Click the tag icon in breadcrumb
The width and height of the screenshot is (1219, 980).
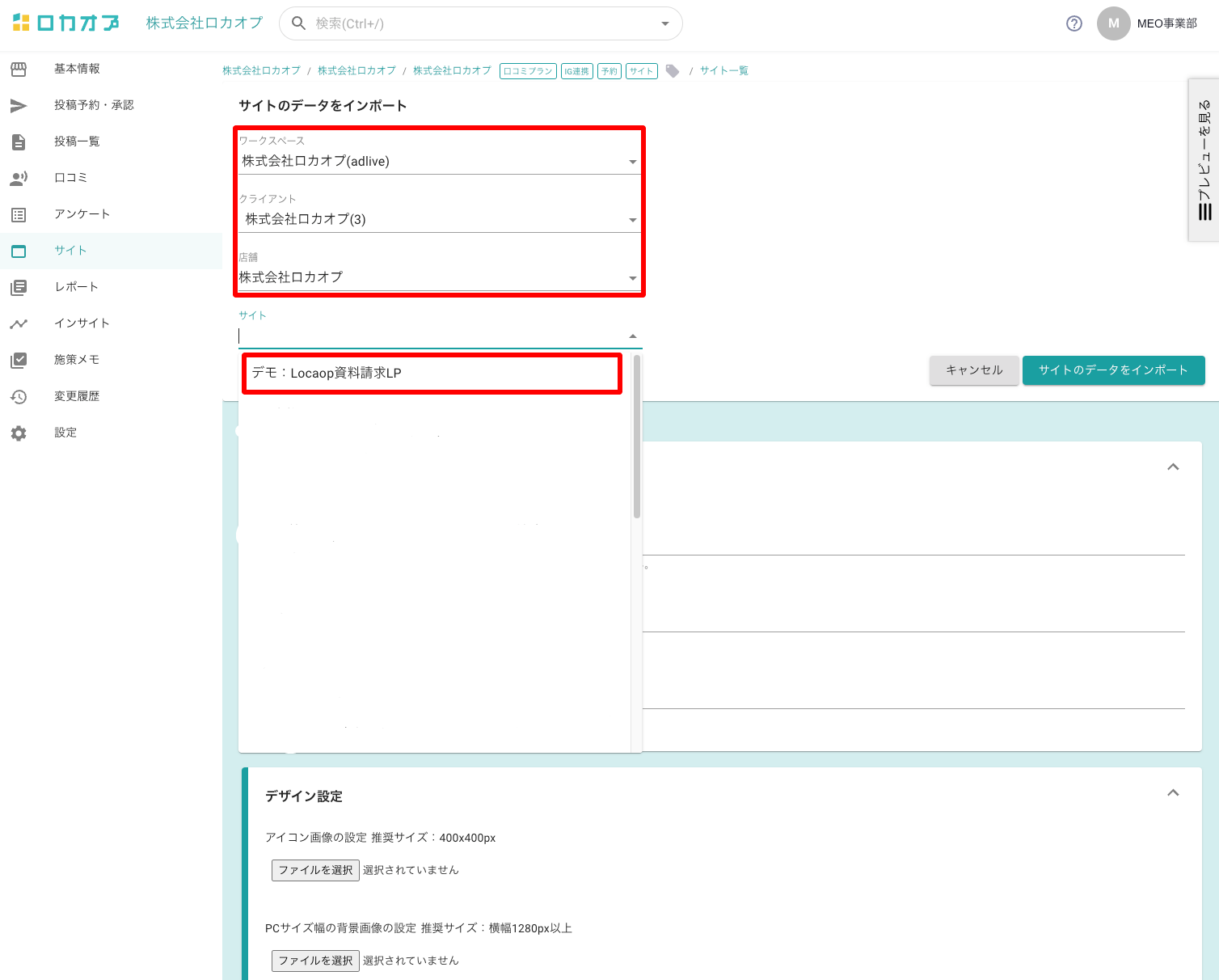[673, 71]
